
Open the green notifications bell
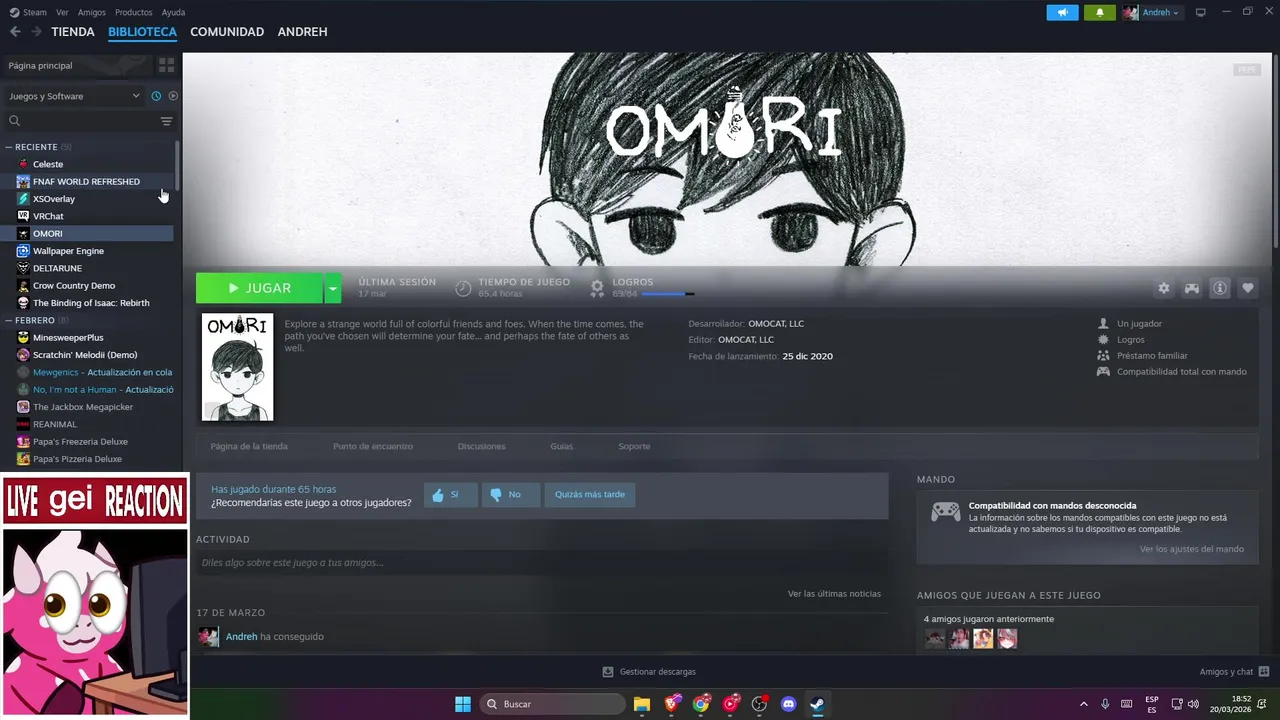coord(1099,12)
